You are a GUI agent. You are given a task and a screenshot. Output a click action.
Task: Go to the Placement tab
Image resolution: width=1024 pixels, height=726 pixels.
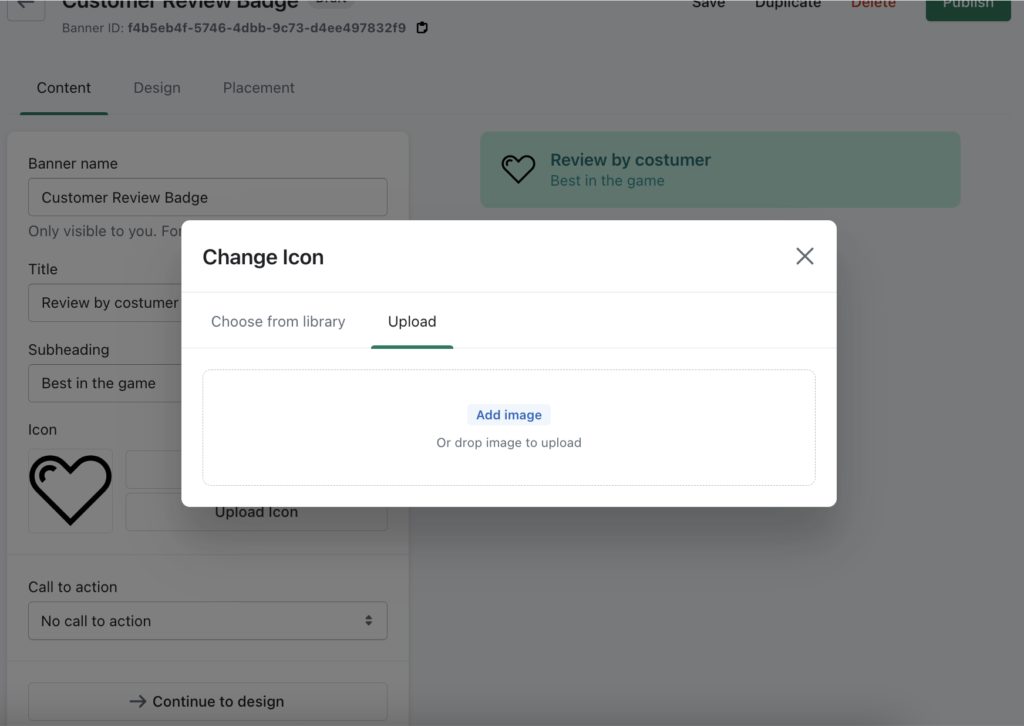point(259,88)
